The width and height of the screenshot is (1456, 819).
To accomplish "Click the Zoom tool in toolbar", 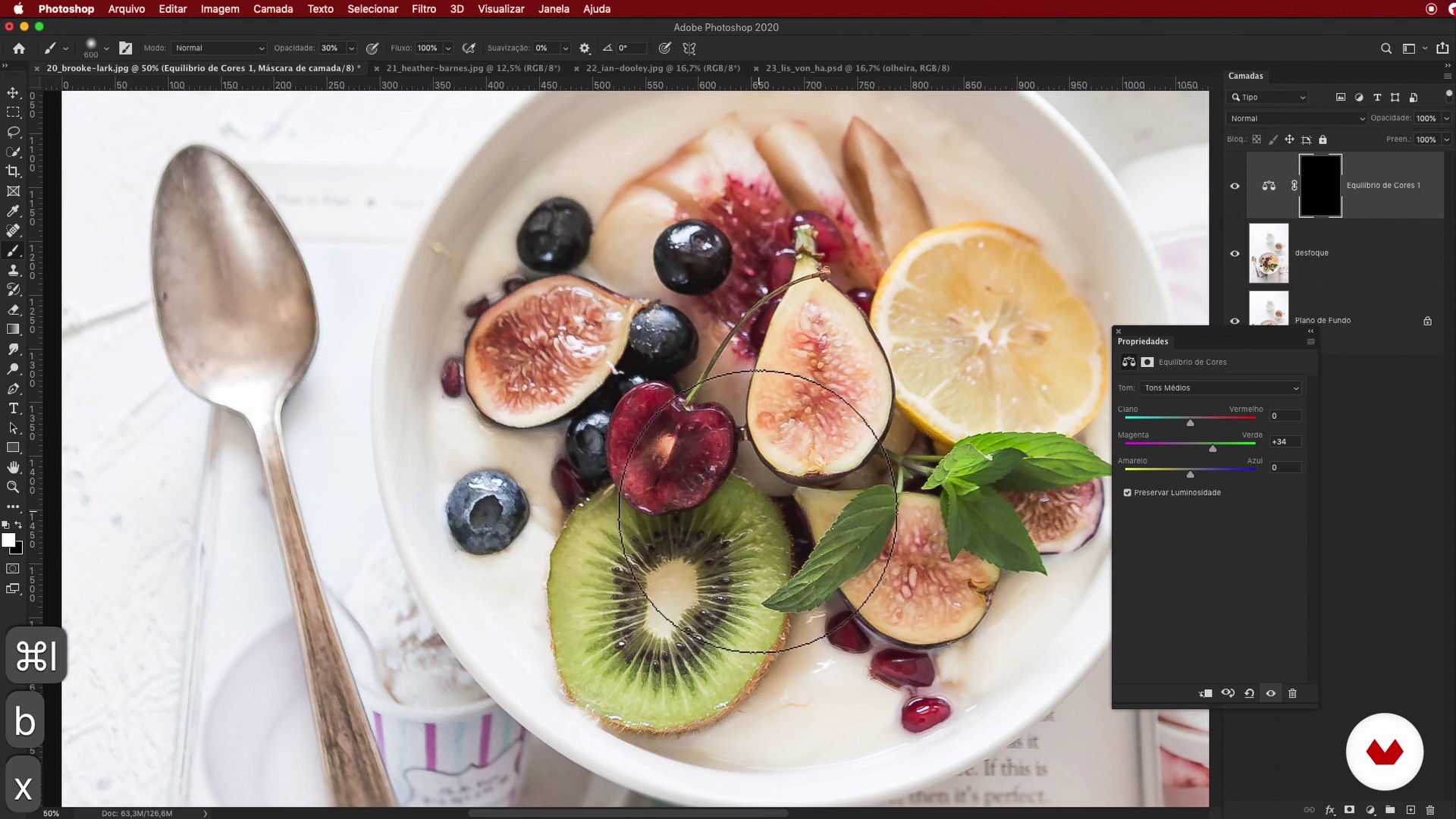I will [x=13, y=487].
